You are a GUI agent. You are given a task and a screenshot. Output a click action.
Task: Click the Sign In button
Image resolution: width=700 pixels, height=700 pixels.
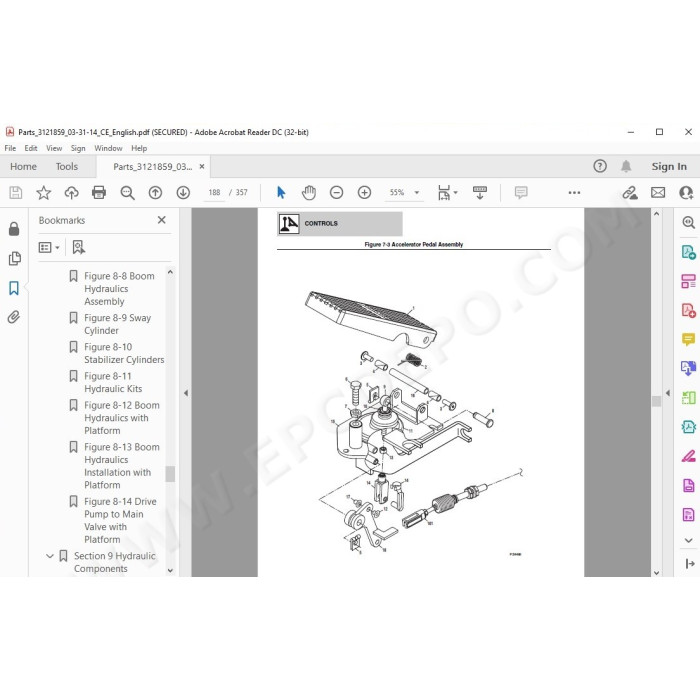pyautogui.click(x=669, y=167)
